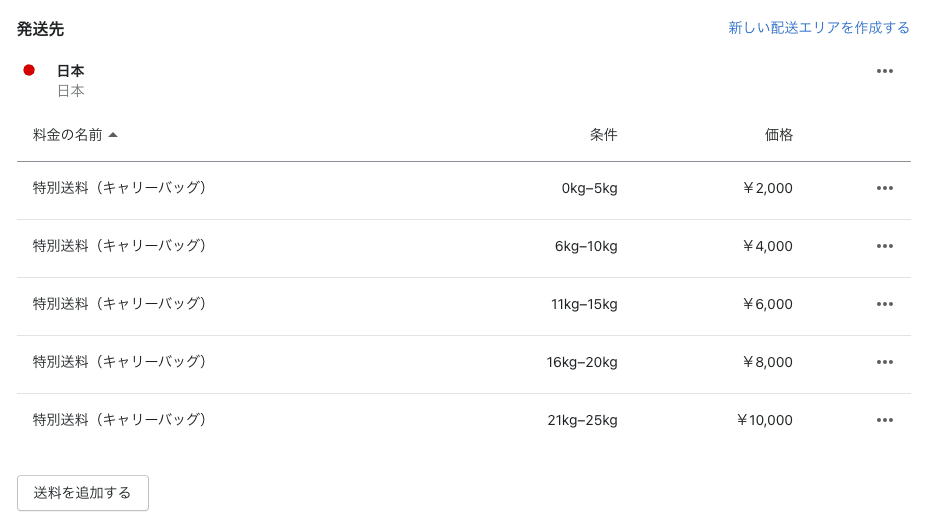The width and height of the screenshot is (926, 526).
Task: Click the ¥10,000 price cell
Action: 764,420
